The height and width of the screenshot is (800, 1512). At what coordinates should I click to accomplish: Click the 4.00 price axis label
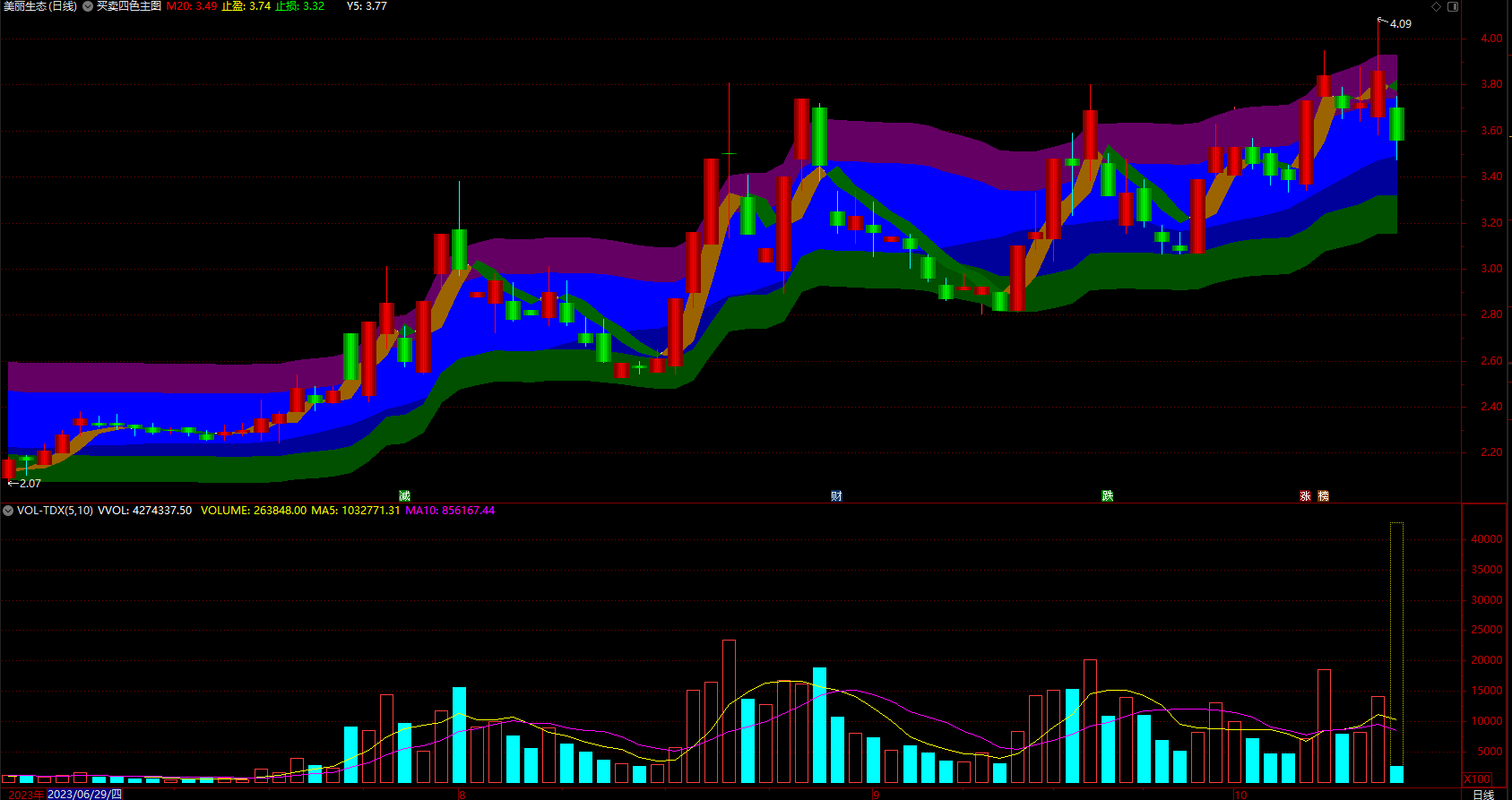pos(1491,39)
